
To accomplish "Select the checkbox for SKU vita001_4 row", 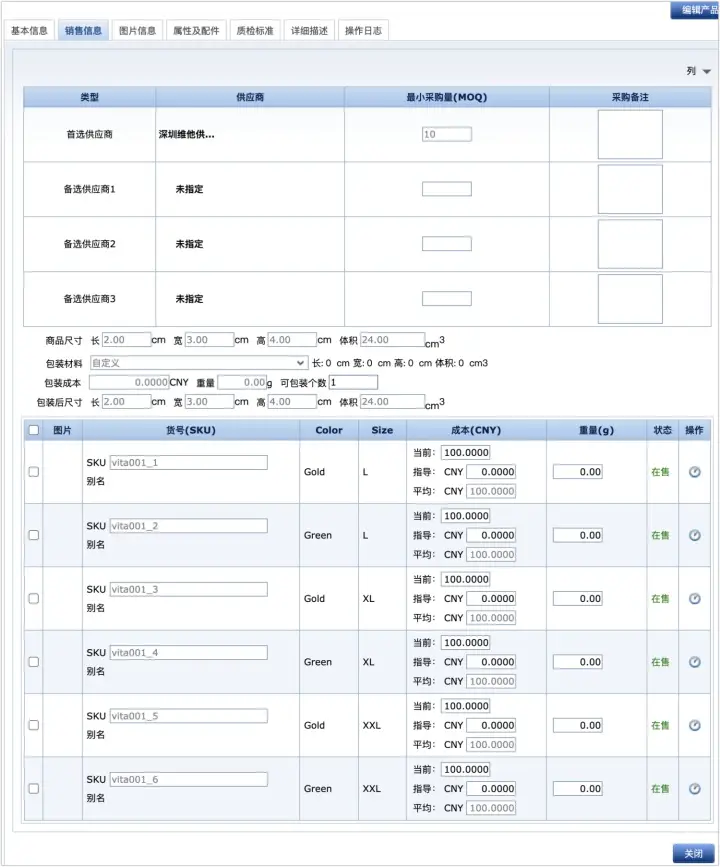I will click(x=33, y=662).
